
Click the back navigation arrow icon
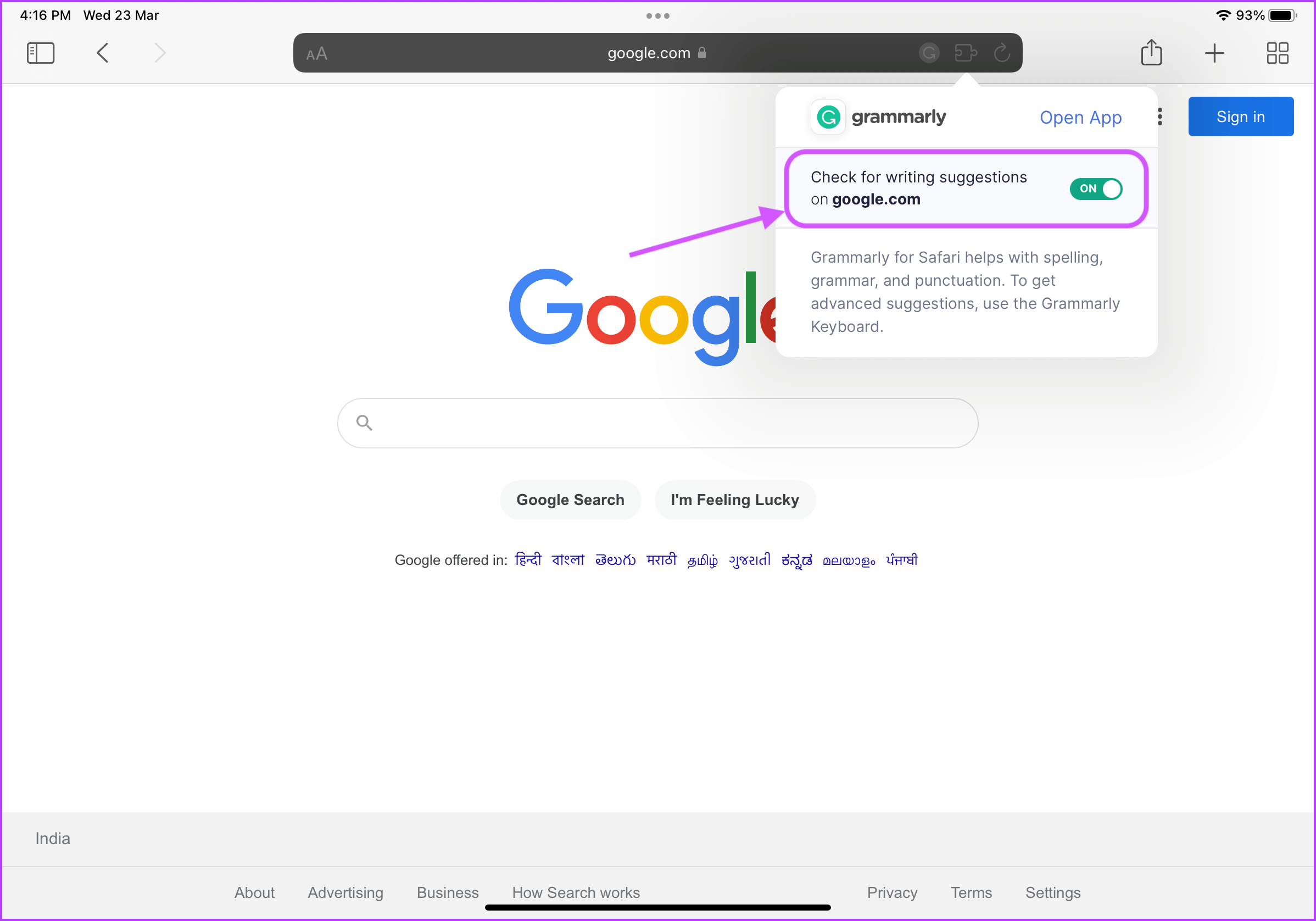click(x=103, y=52)
